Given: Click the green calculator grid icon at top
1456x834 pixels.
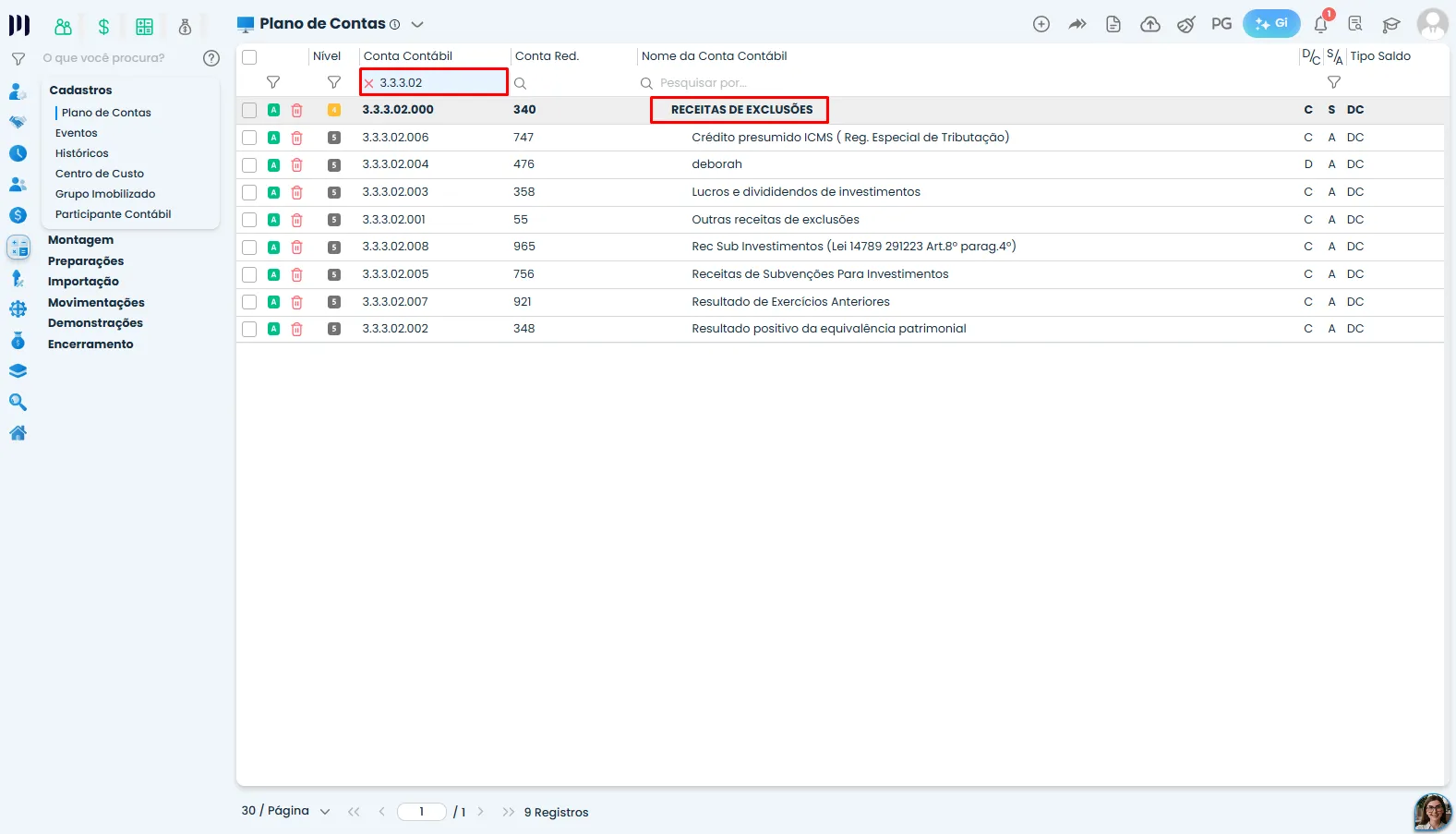Looking at the screenshot, I should coord(145,27).
